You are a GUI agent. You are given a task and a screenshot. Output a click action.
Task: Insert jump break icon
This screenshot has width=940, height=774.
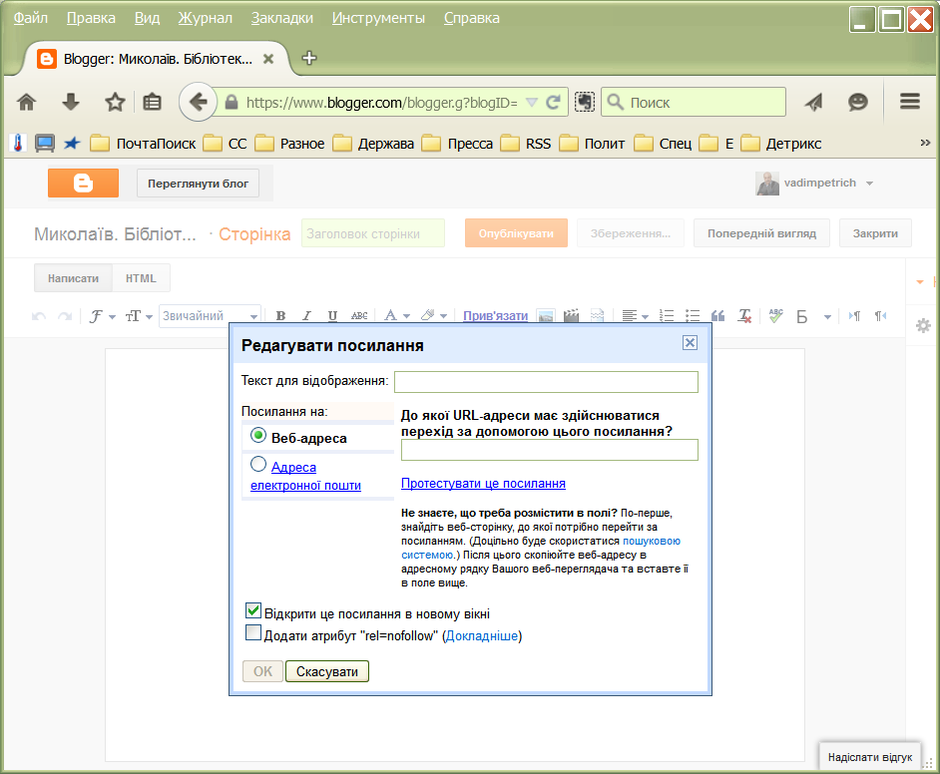pos(597,316)
